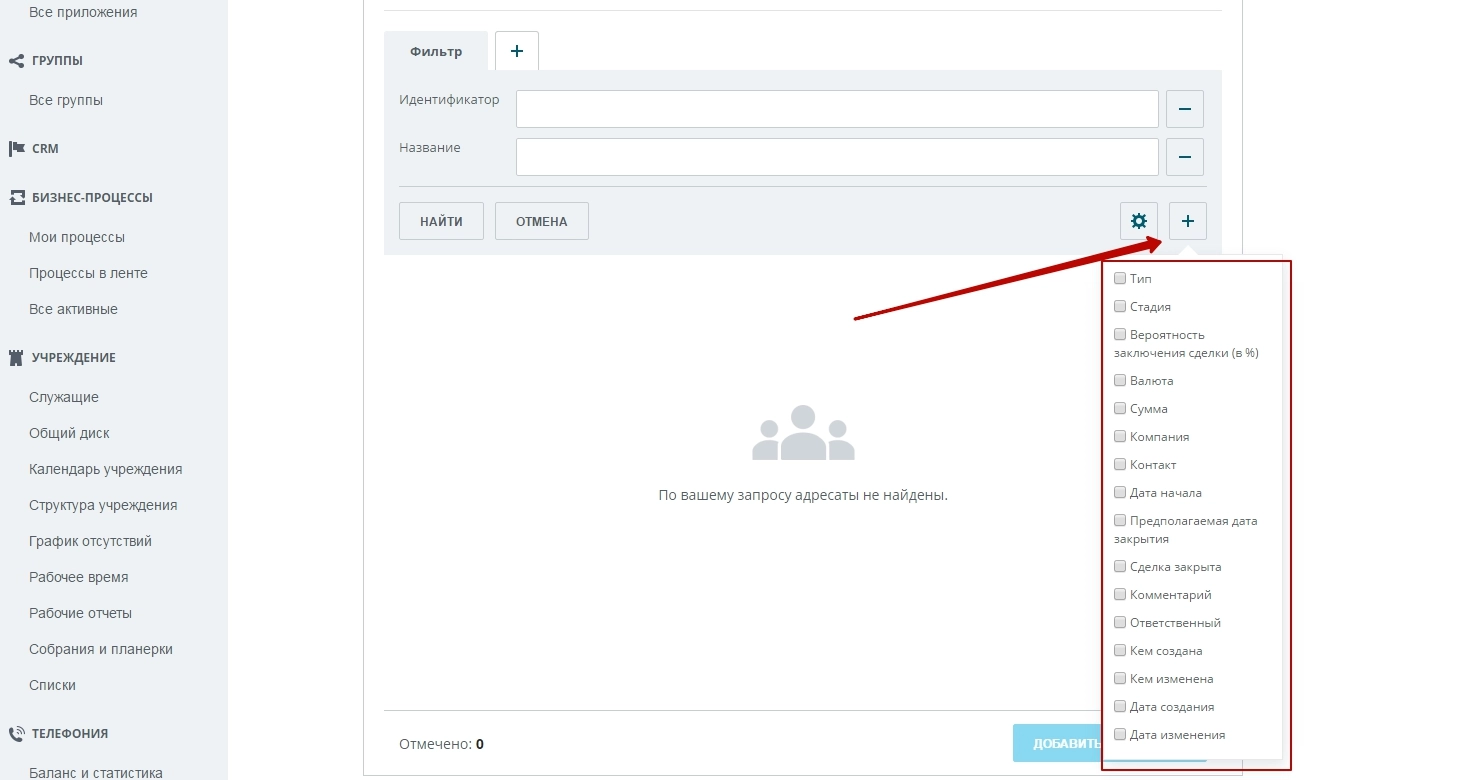Click plus icon to add filter field
1484x780 pixels.
pos(1187,221)
